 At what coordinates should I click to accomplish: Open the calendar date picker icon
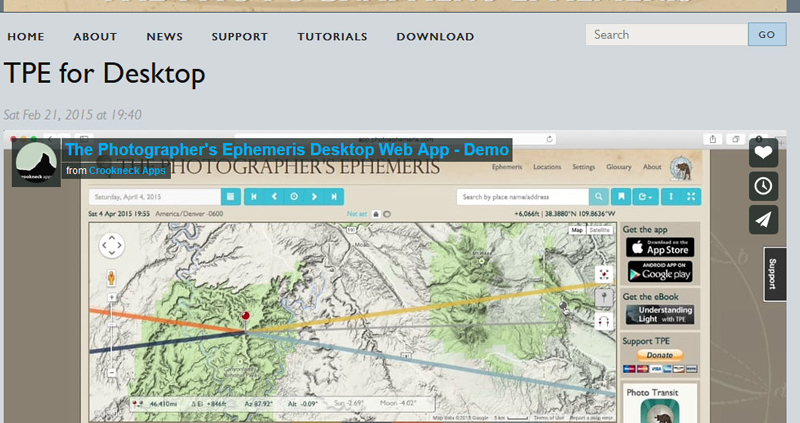[231, 196]
